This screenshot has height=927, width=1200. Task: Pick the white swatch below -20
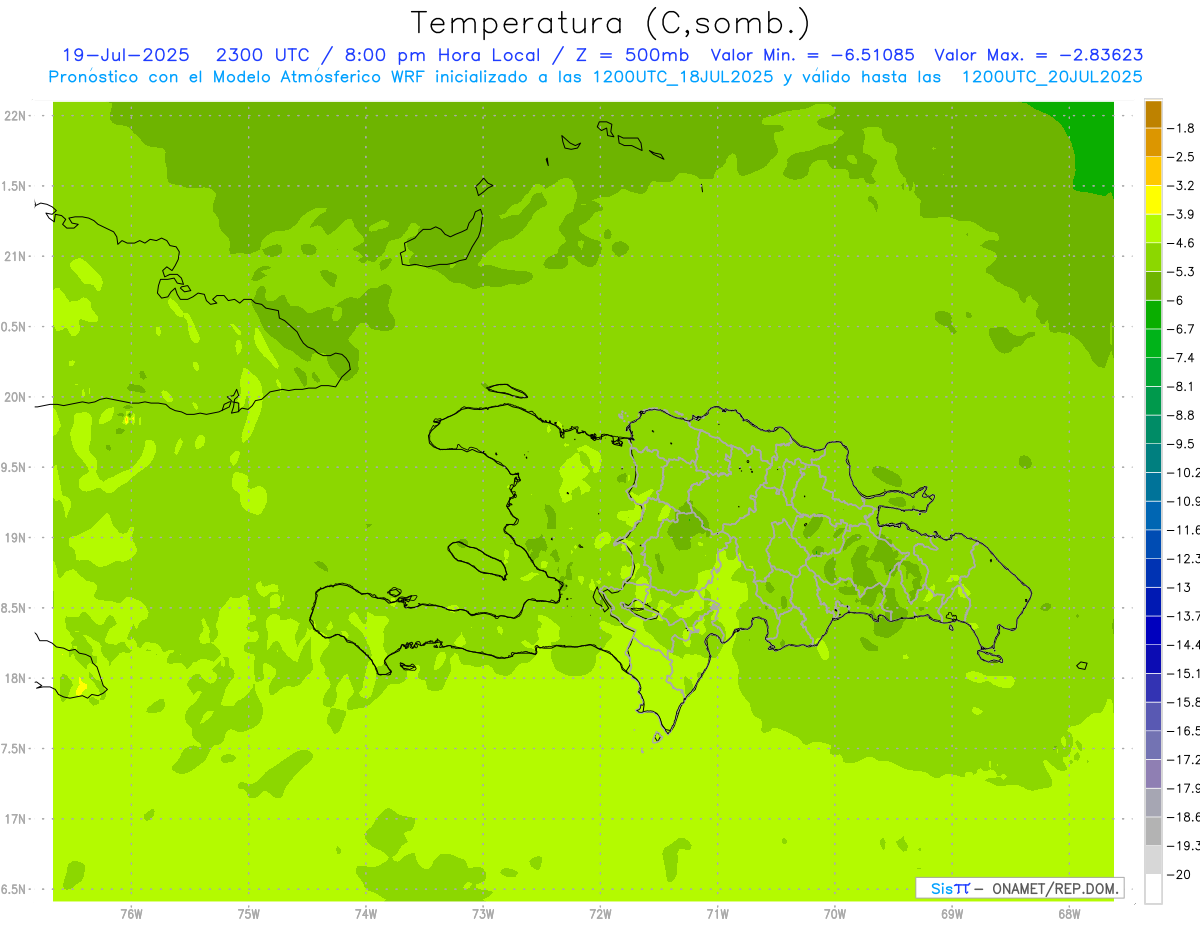pyautogui.click(x=1154, y=889)
